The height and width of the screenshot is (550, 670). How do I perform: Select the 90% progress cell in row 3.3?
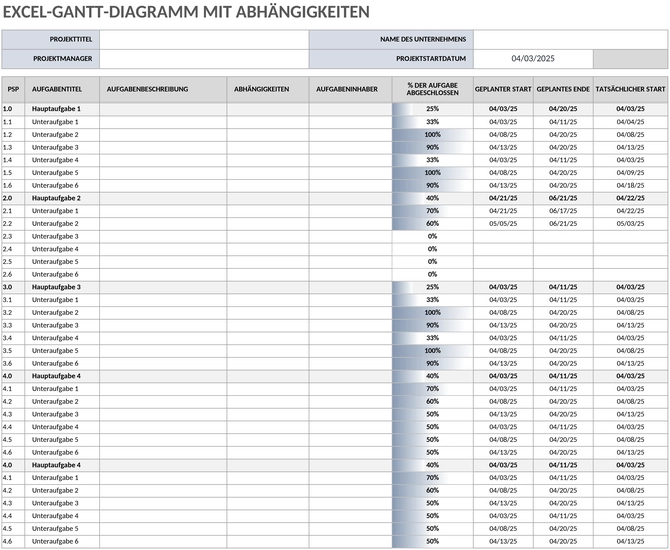(x=432, y=325)
